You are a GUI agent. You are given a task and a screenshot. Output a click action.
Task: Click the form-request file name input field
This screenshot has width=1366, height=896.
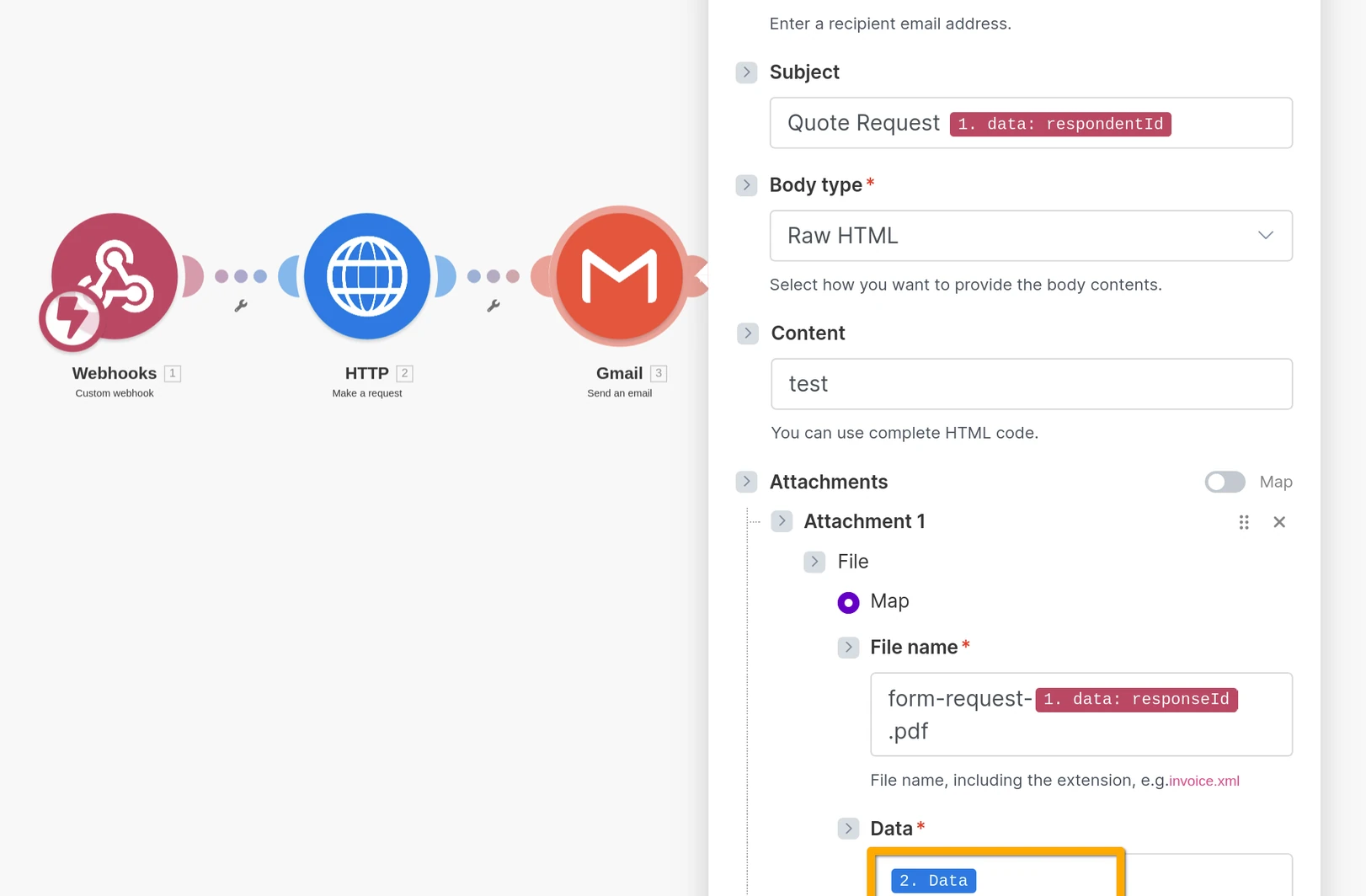pos(1081,714)
